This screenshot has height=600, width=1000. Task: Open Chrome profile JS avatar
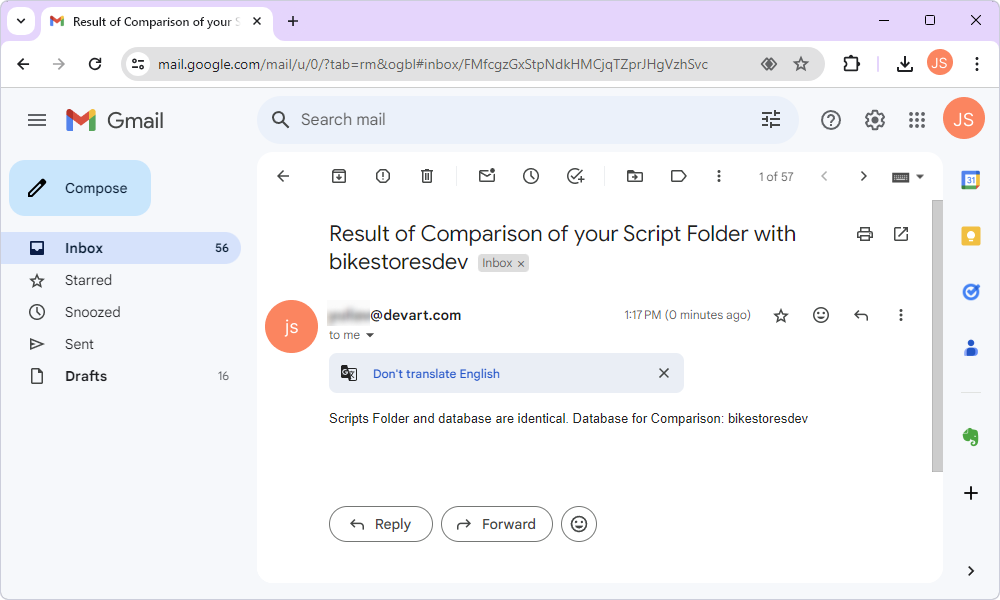pyautogui.click(x=939, y=62)
